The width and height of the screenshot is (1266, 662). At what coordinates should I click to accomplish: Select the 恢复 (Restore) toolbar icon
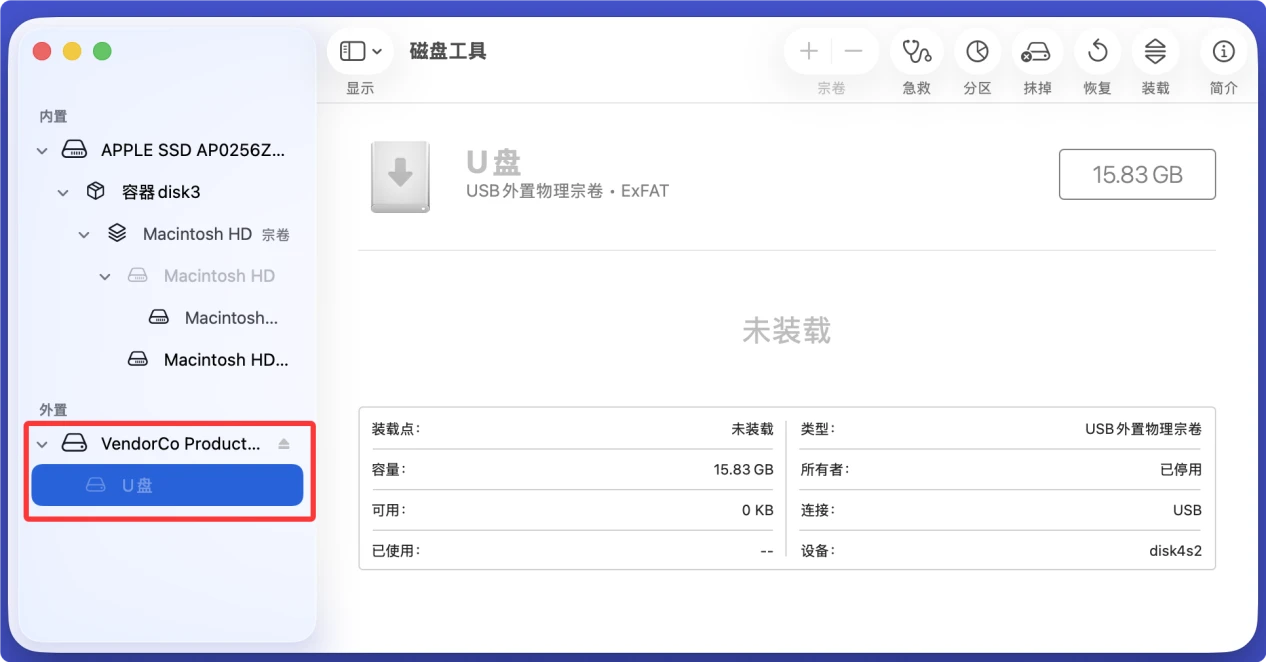tap(1096, 51)
